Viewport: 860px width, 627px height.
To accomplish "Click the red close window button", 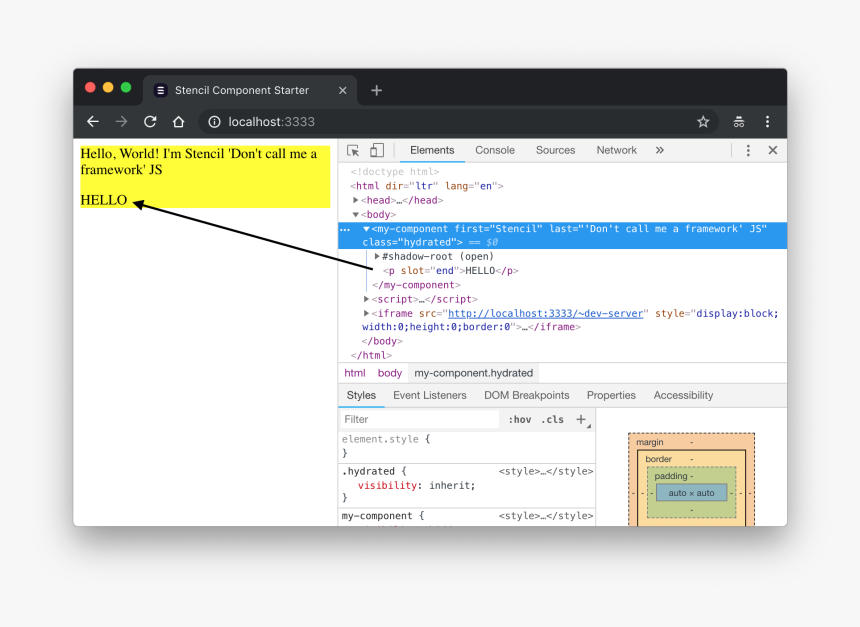I will click(90, 88).
